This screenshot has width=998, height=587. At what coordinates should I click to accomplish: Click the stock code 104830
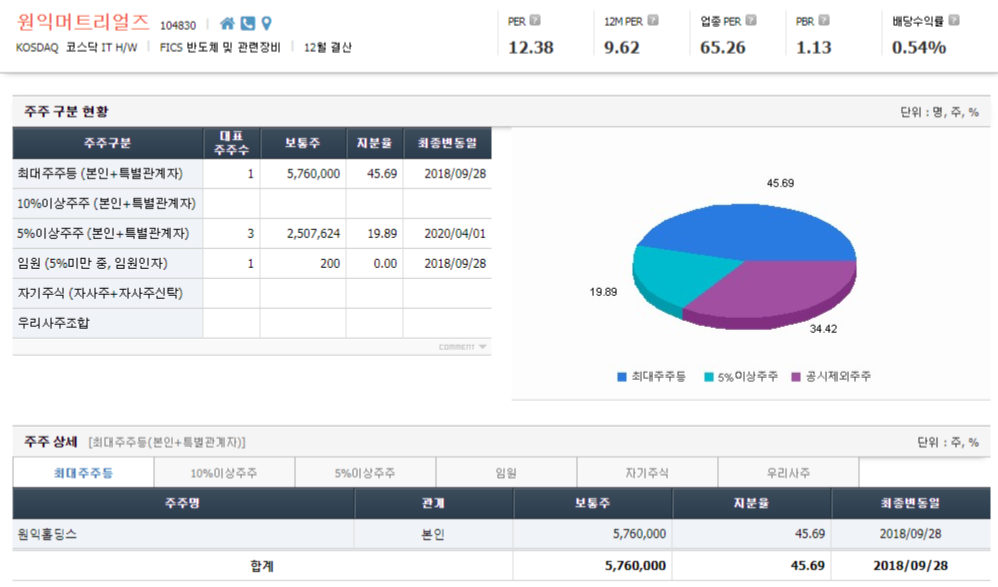coord(178,25)
